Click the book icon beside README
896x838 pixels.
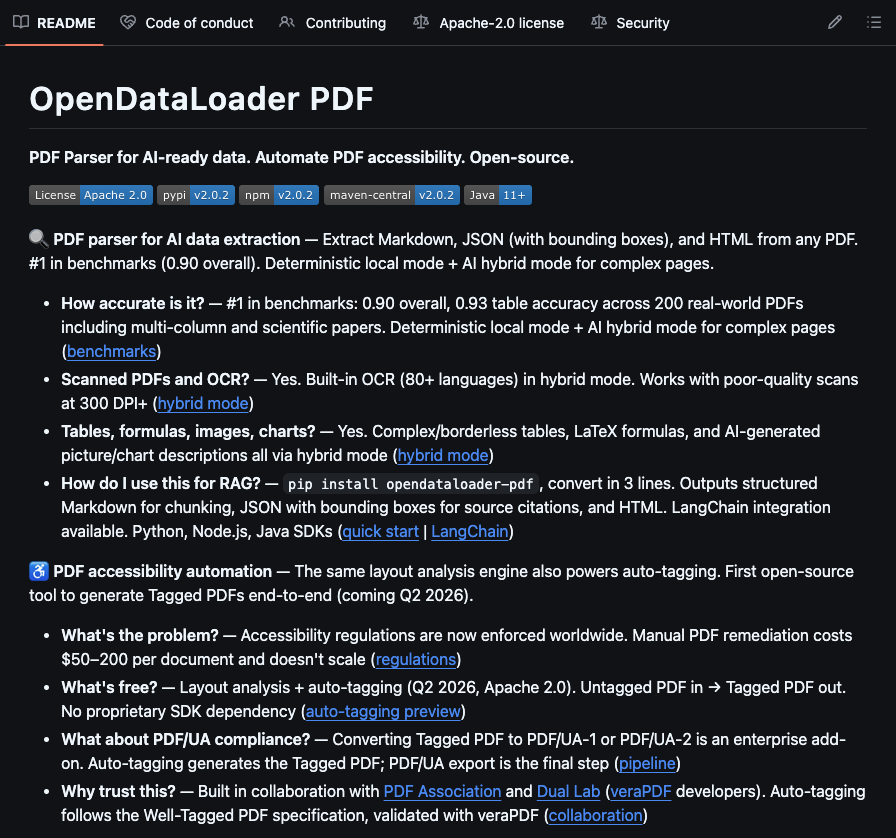click(x=21, y=22)
